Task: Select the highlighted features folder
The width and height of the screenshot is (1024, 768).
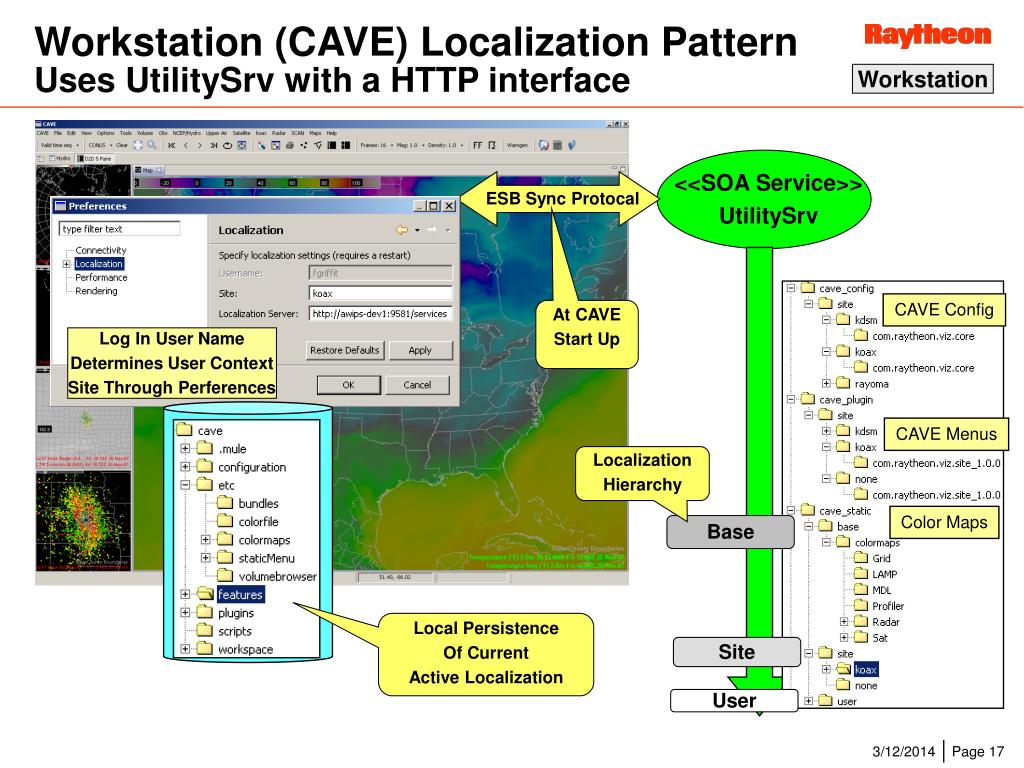Action: (x=231, y=594)
